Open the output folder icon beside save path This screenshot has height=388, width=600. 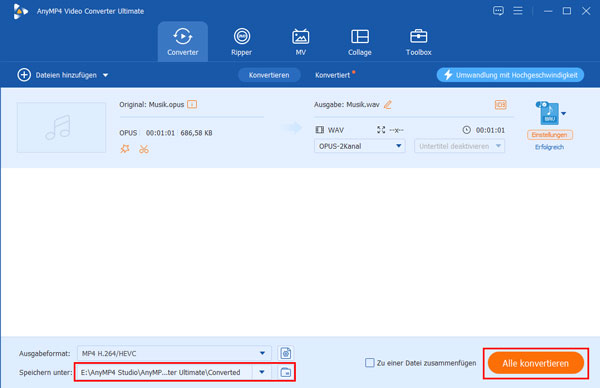(285, 372)
